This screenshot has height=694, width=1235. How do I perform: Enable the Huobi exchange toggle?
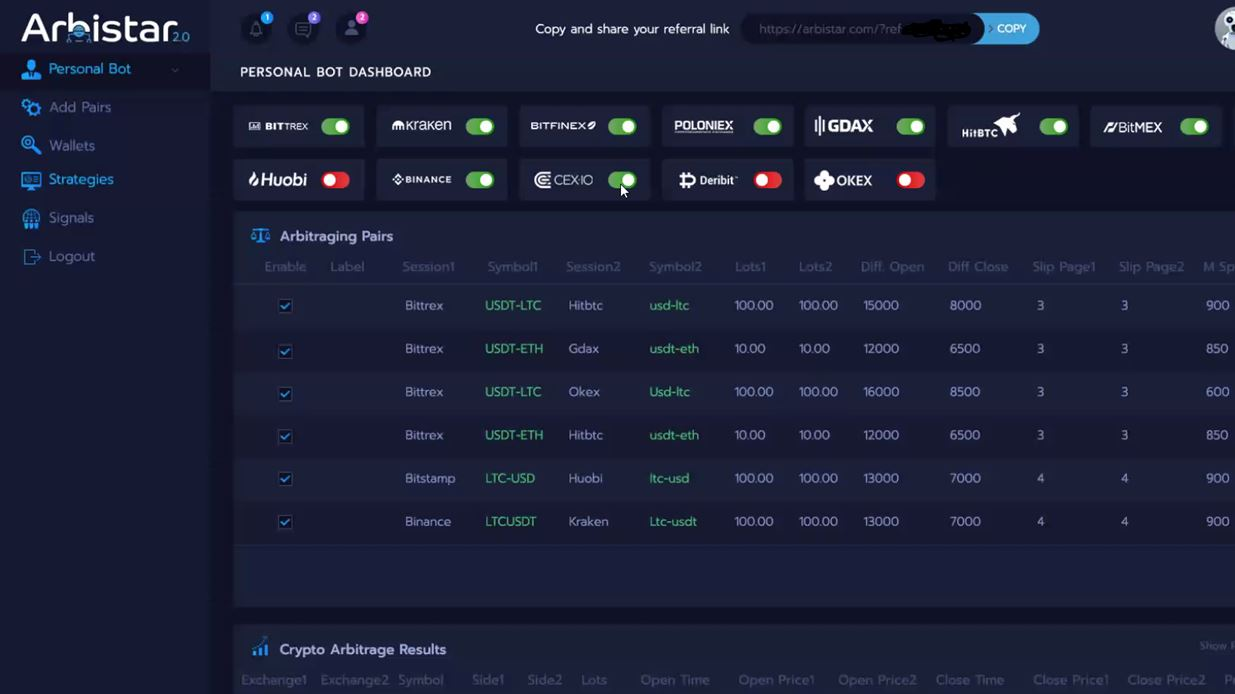[335, 180]
